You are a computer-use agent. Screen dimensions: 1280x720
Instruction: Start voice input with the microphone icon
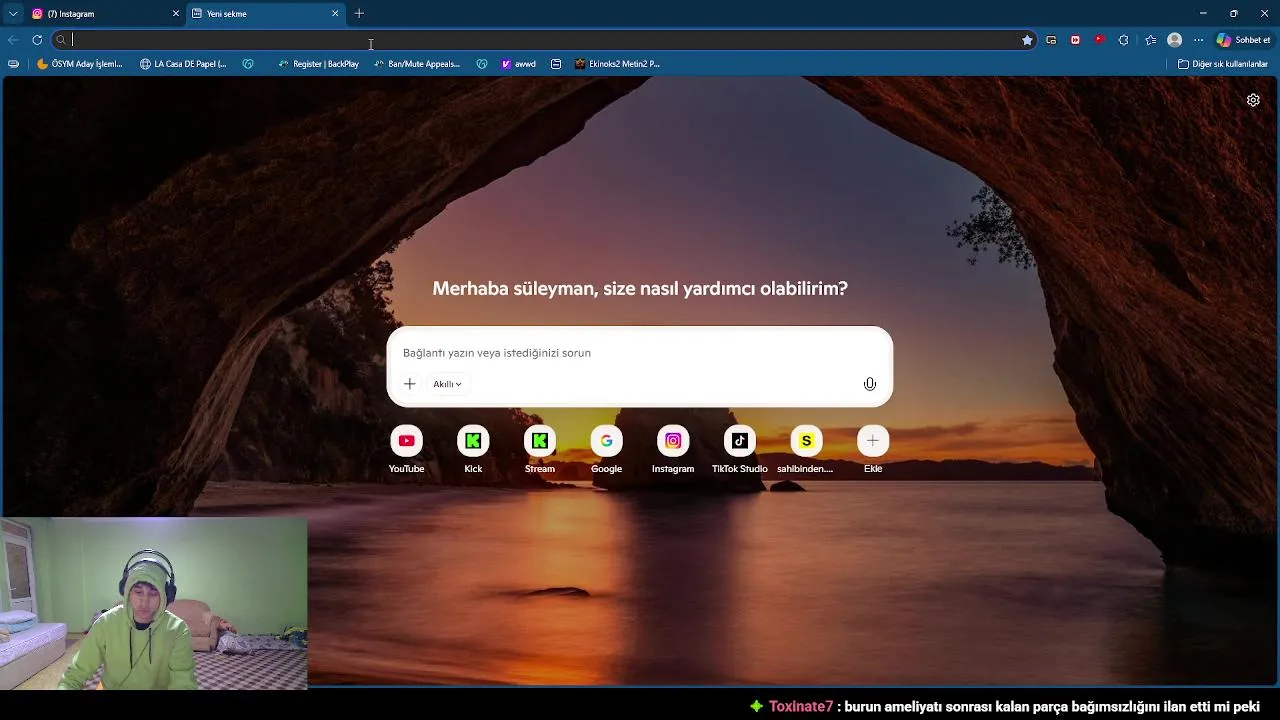[x=870, y=384]
